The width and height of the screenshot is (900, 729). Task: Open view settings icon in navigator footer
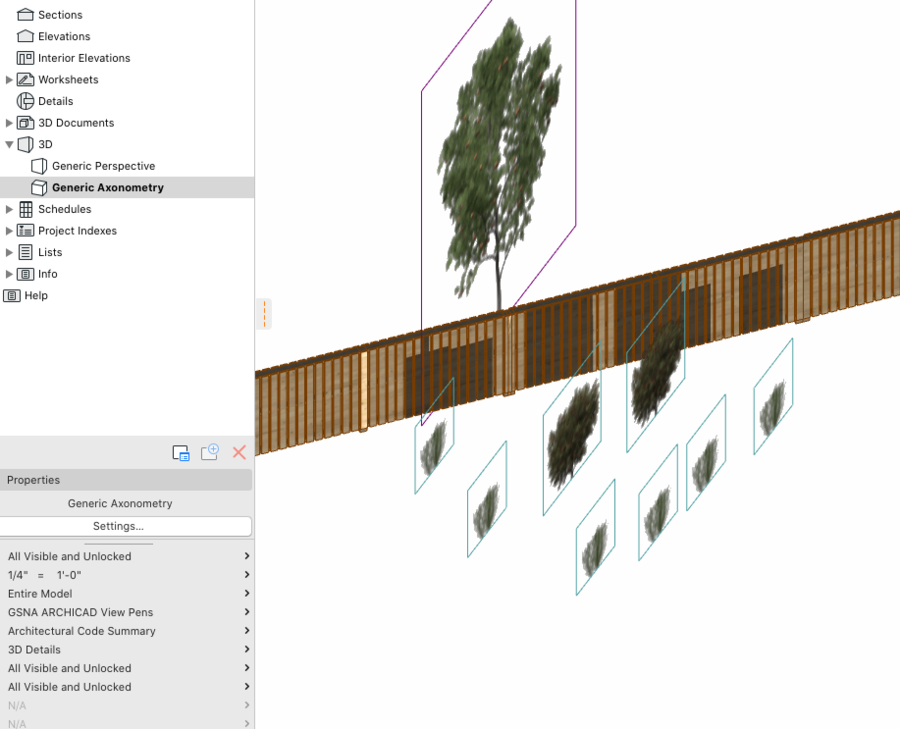(181, 453)
